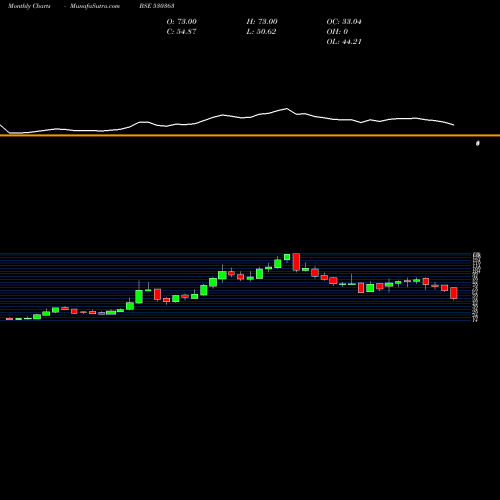The width and height of the screenshot is (500, 500).
Task: Click the MunafaSutra.com label
Action: point(95,6)
